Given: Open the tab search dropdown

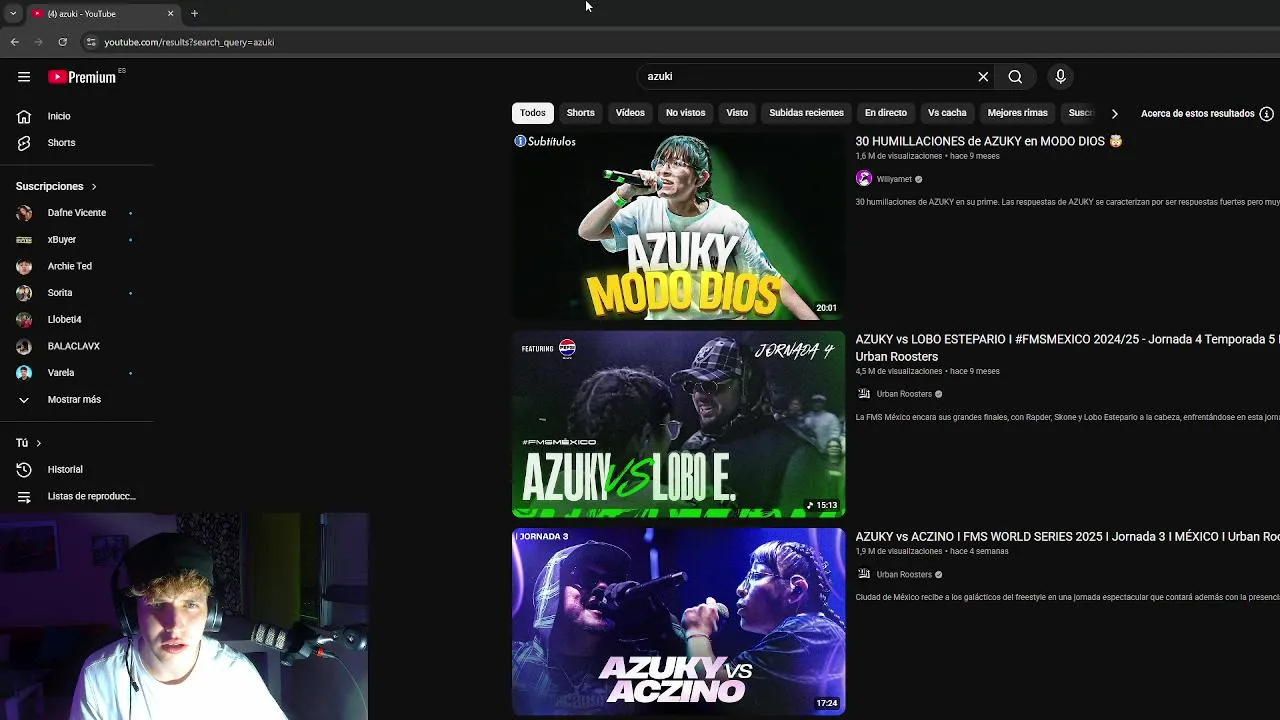Looking at the screenshot, I should 13,13.
